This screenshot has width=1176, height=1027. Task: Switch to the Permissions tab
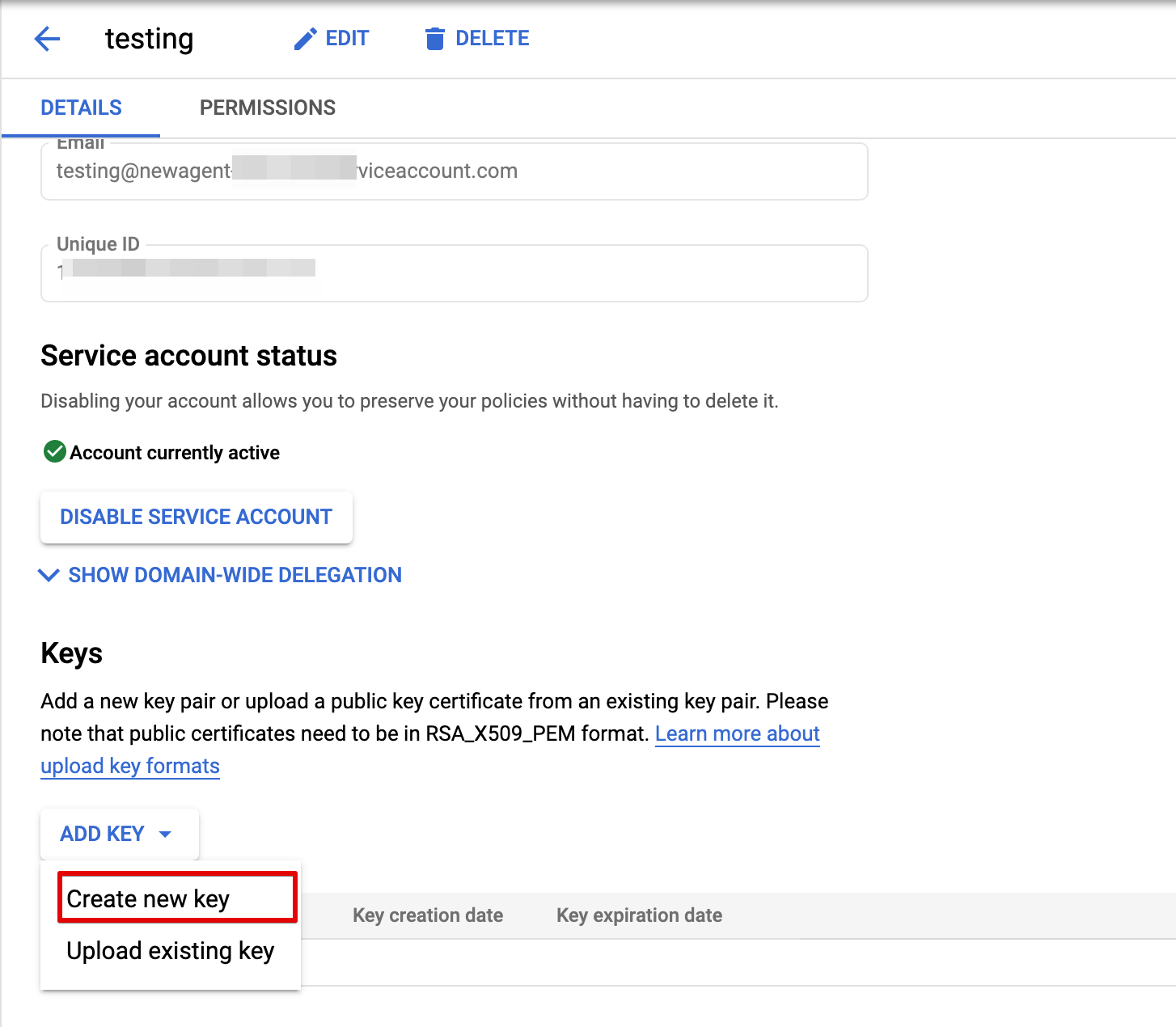point(267,108)
